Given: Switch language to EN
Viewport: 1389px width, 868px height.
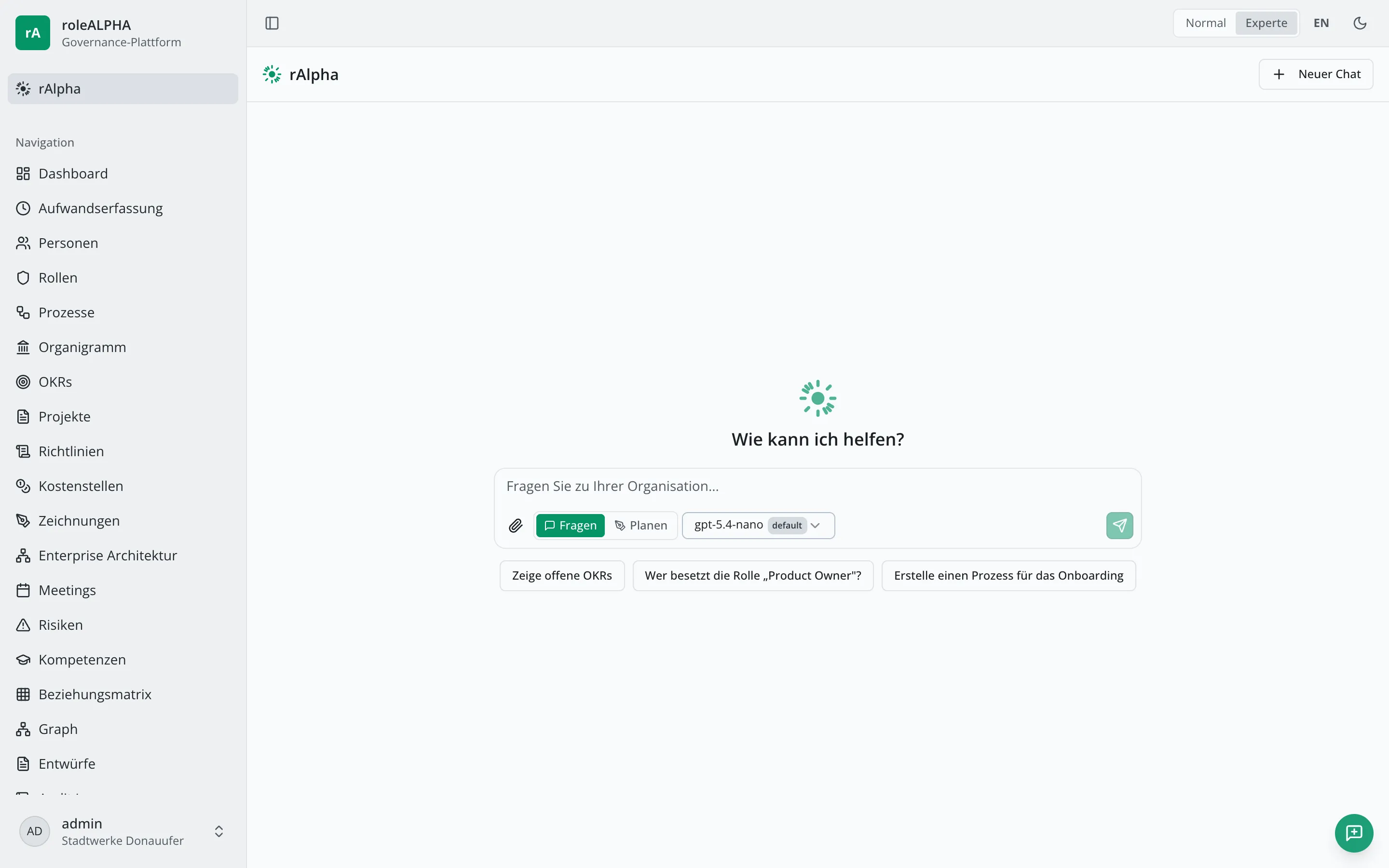Looking at the screenshot, I should [1321, 23].
